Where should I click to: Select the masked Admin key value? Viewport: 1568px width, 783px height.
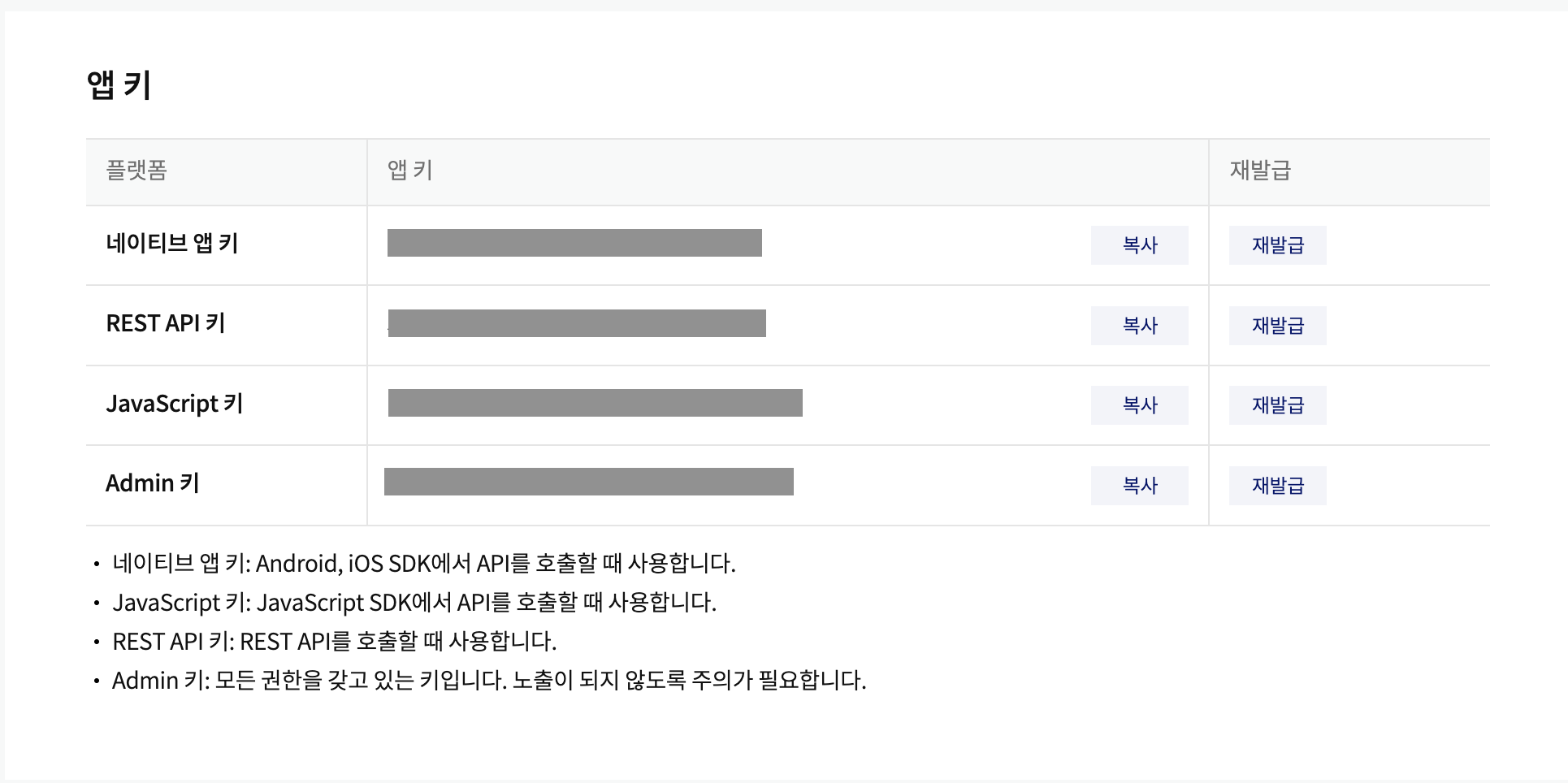(589, 482)
